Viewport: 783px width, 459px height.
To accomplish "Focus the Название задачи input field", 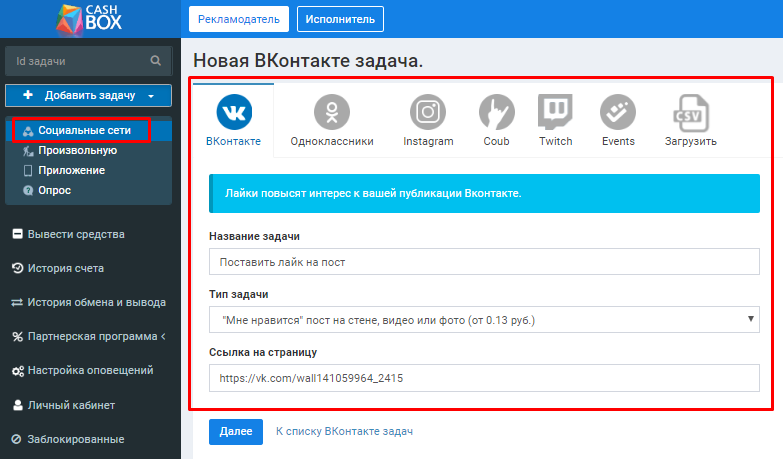I will (x=484, y=262).
